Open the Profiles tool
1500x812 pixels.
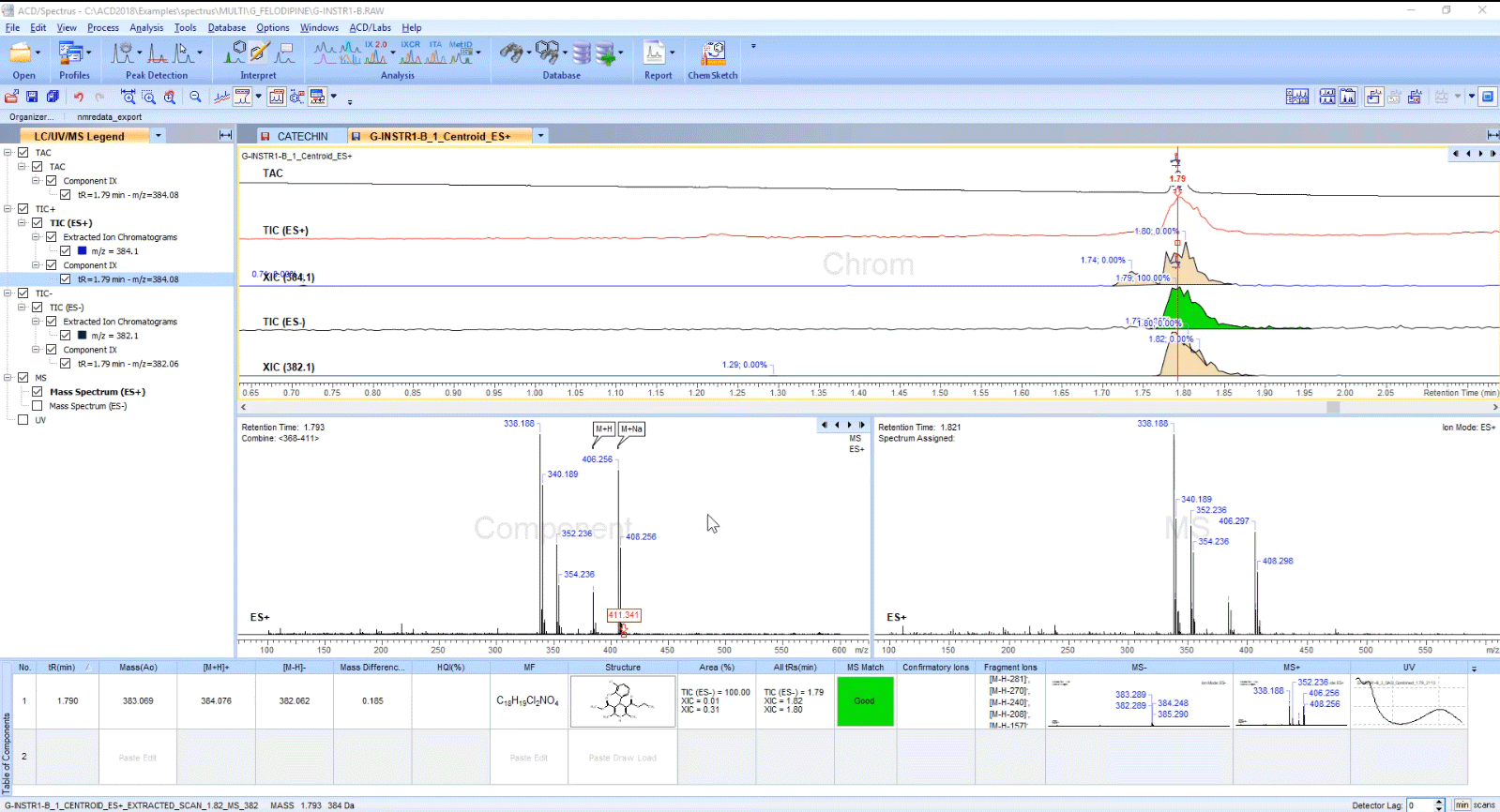pos(70,53)
